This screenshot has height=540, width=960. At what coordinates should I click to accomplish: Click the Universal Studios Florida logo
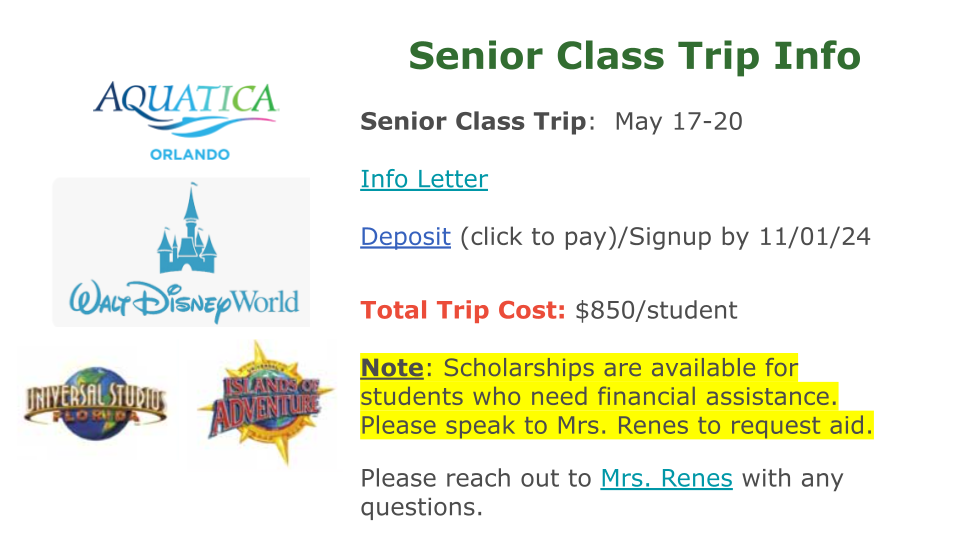(x=96, y=399)
